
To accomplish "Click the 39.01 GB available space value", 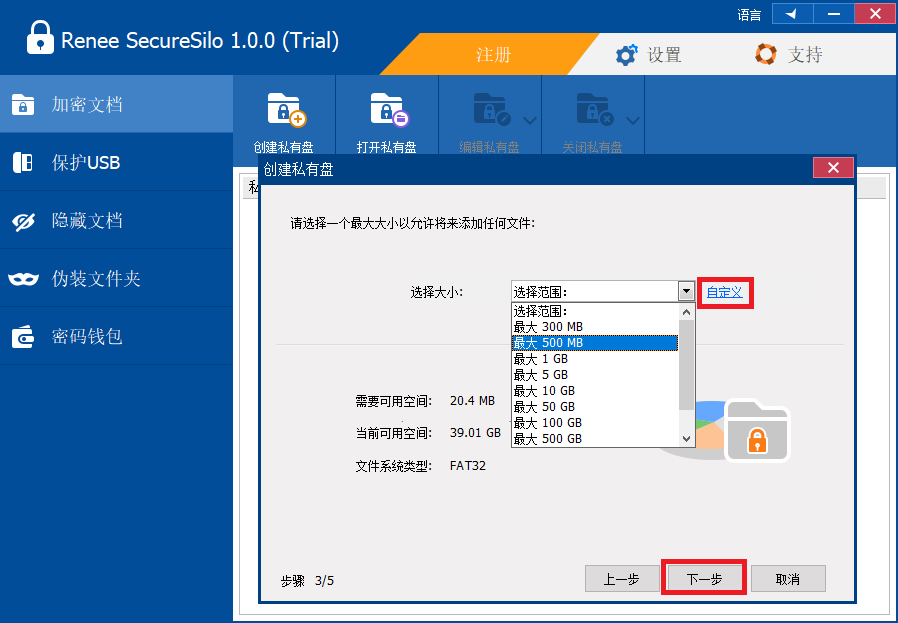I will (475, 433).
